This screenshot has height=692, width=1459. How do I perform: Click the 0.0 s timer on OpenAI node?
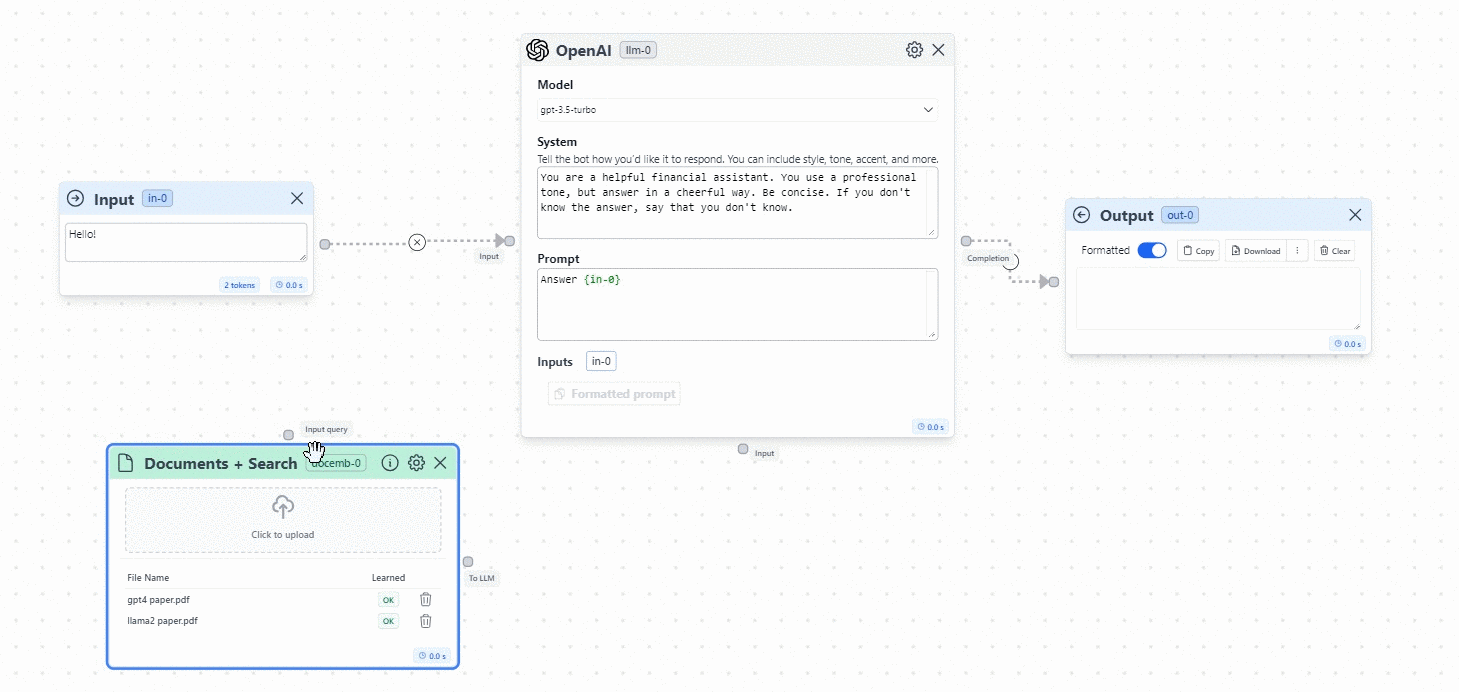tap(931, 427)
